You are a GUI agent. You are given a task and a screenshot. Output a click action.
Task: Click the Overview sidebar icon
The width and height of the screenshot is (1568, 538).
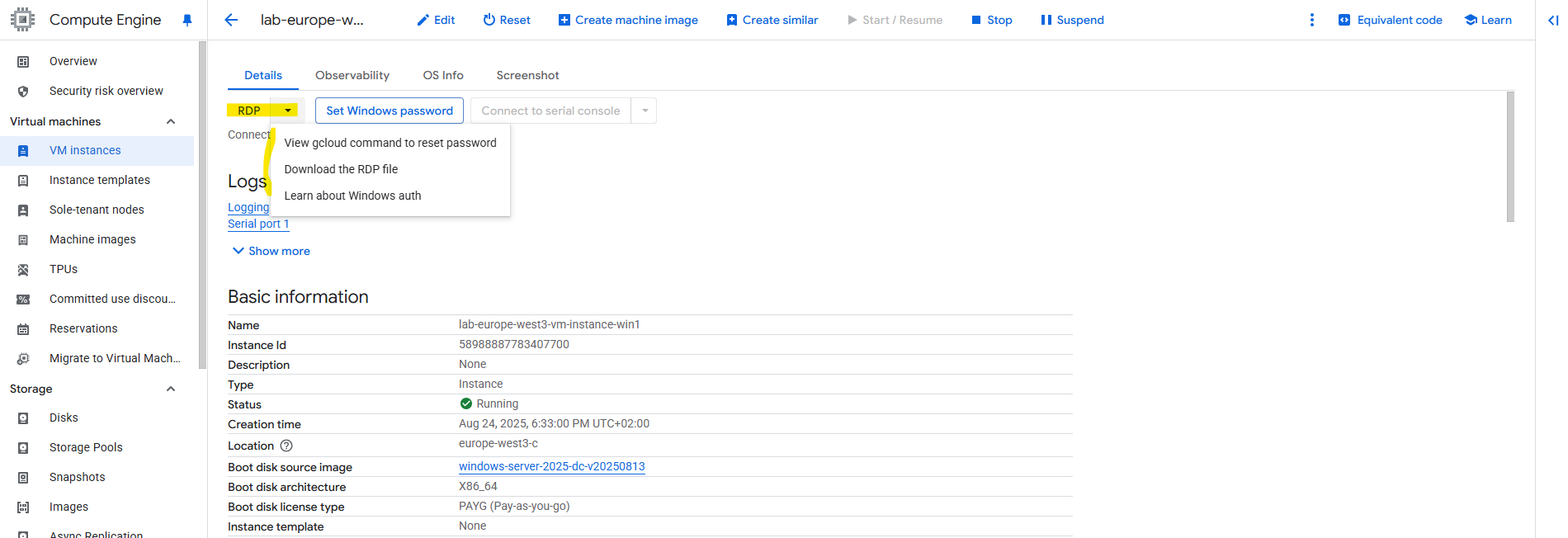tap(23, 61)
